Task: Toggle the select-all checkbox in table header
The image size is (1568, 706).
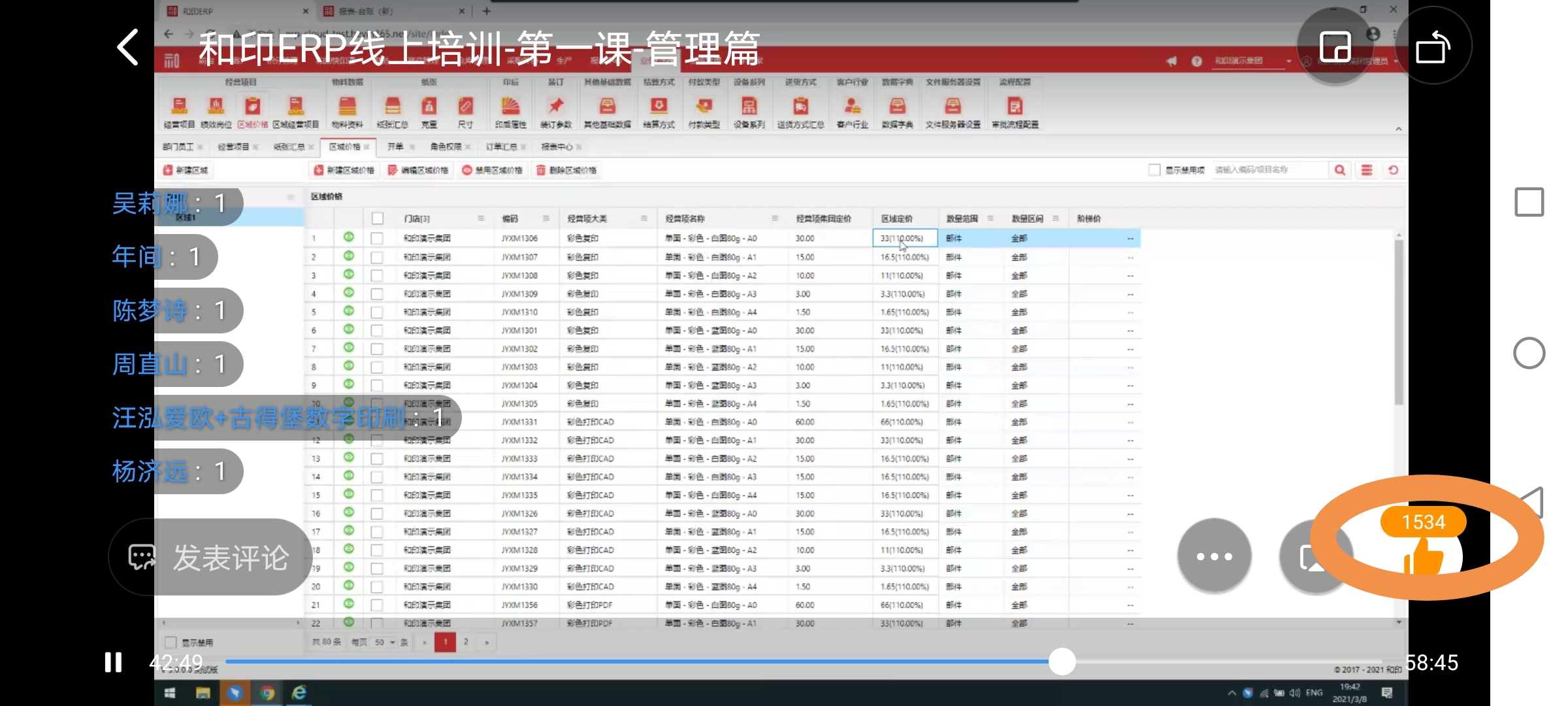Action: (x=378, y=218)
